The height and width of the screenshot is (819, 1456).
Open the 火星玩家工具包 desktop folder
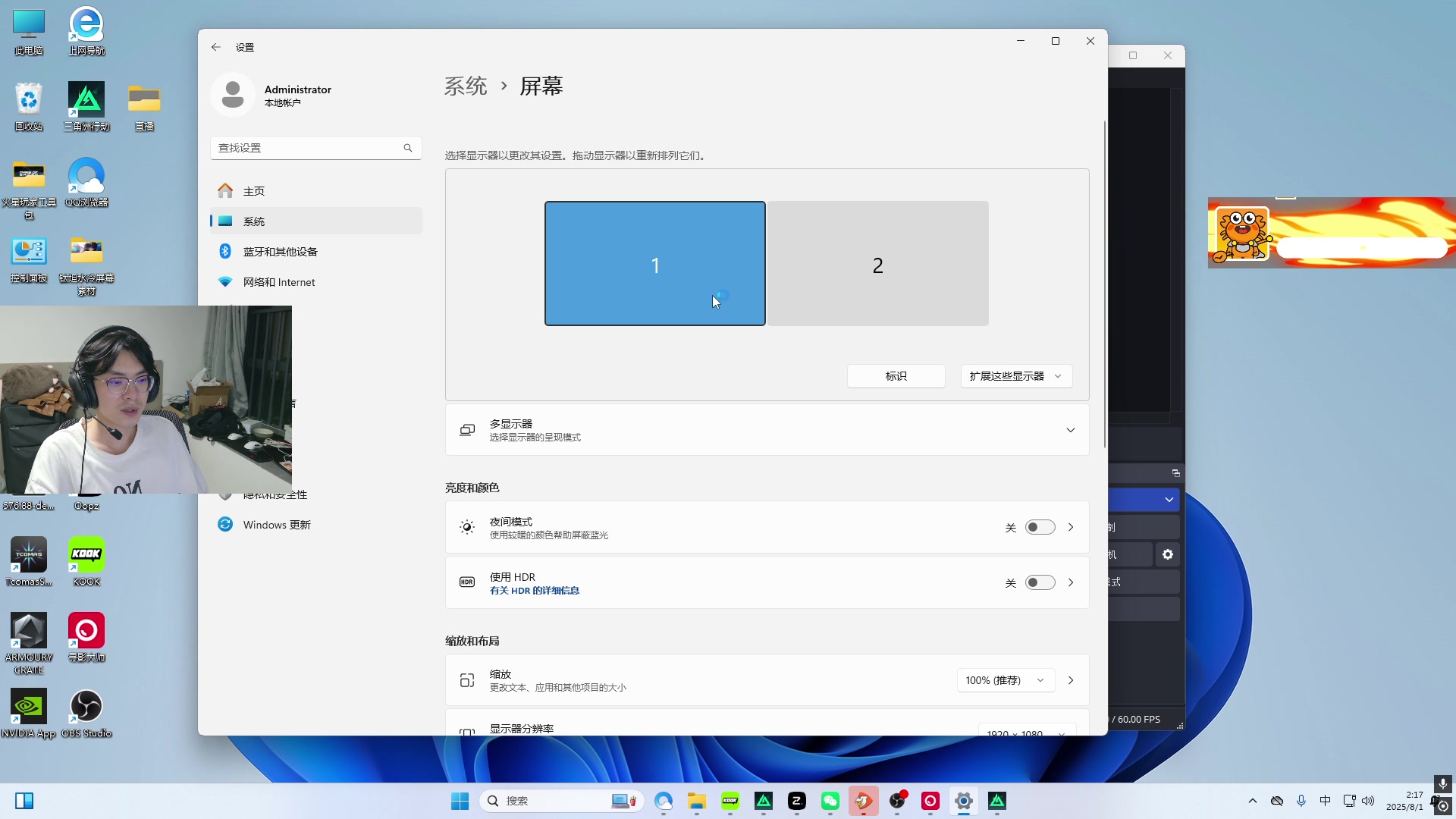coord(29,189)
